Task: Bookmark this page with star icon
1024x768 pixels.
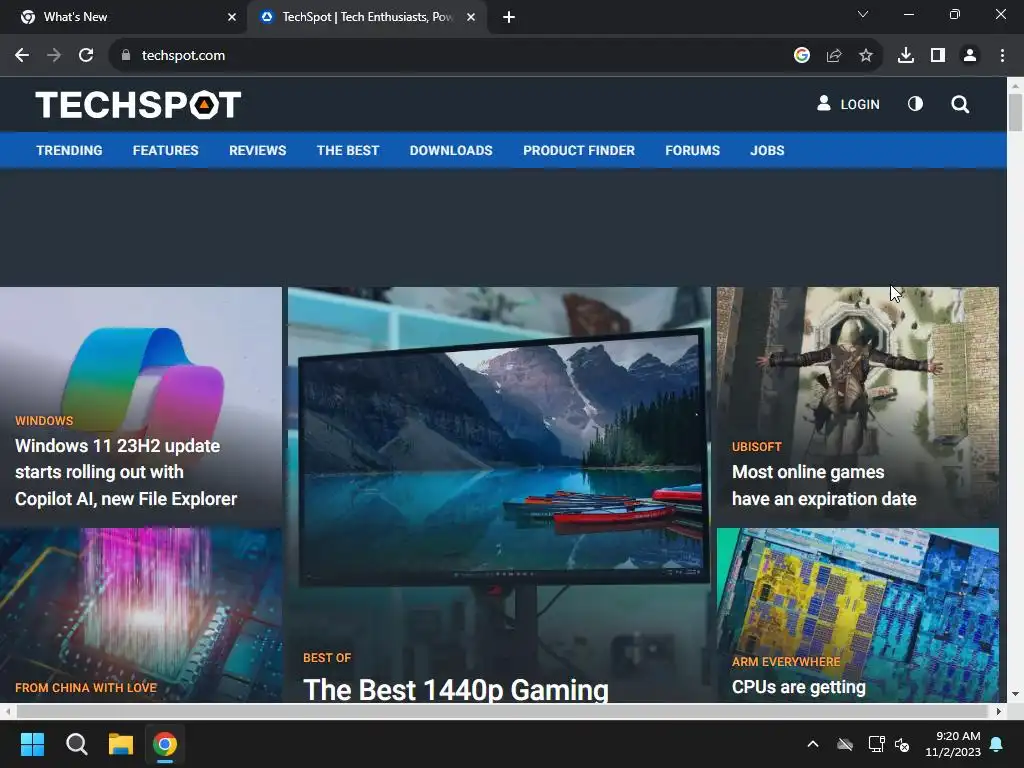Action: point(865,56)
